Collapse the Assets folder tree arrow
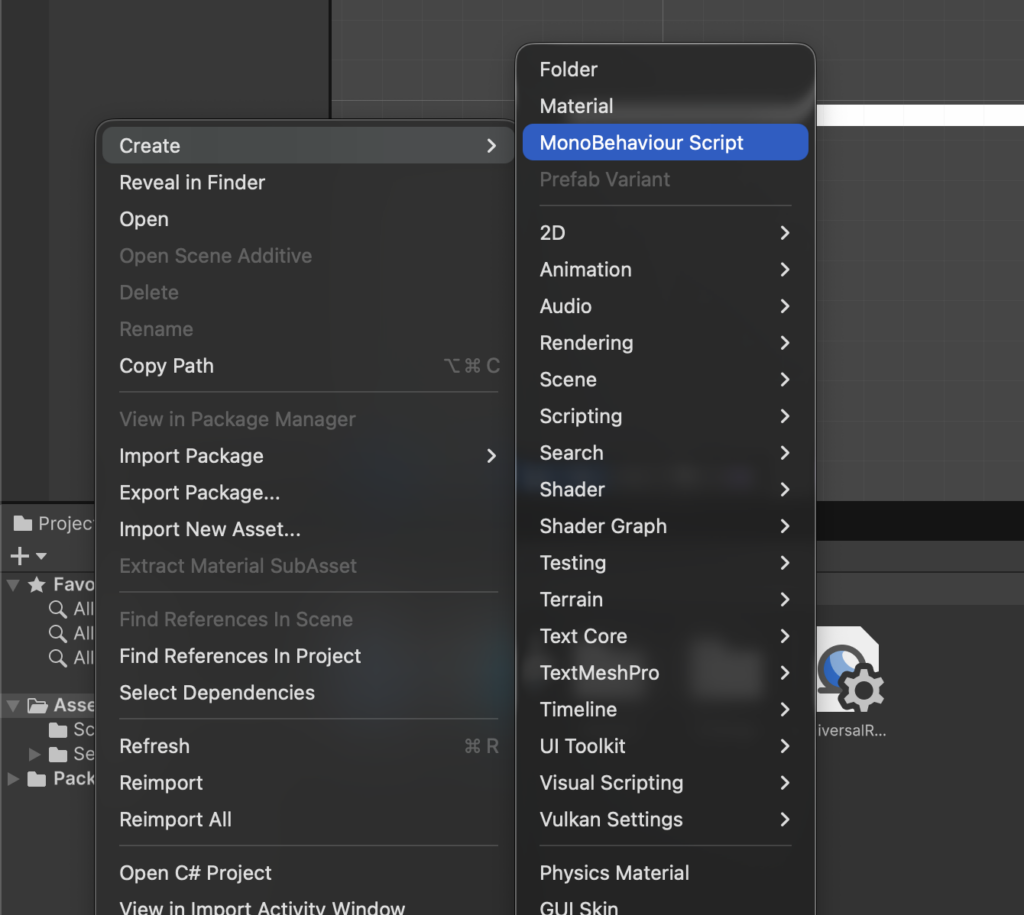 tap(13, 706)
